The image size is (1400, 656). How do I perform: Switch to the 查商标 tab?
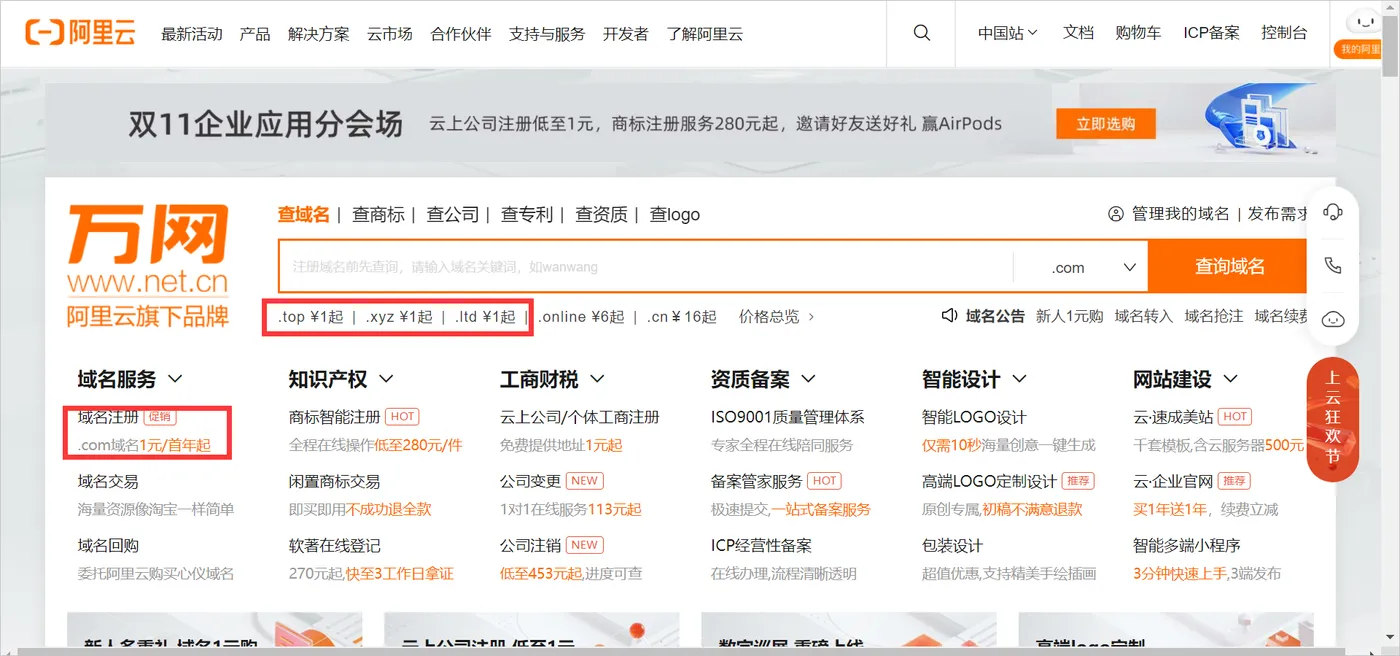(378, 214)
